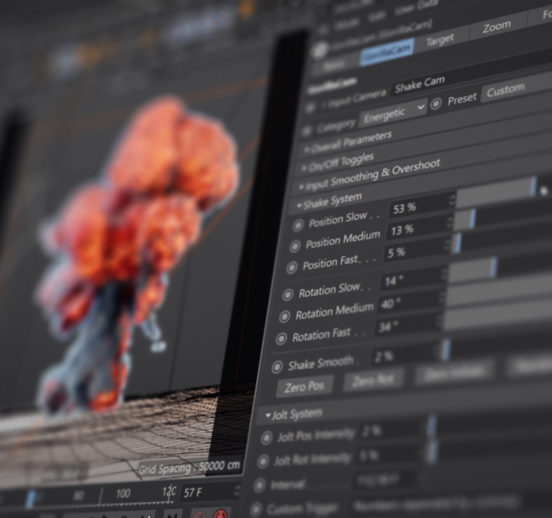Toggle Position Medium keyframe dot
The width and height of the screenshot is (552, 518).
(x=295, y=246)
